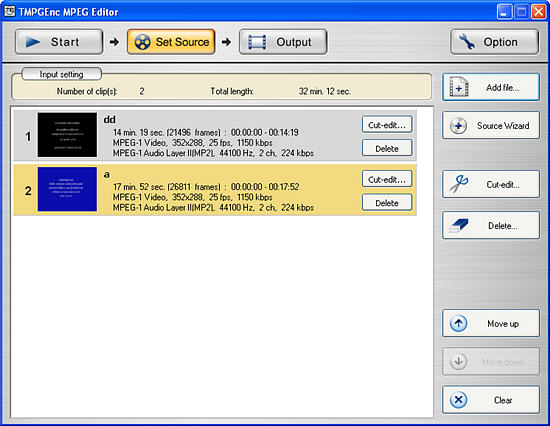
Task: Click the up arrow icon on Move up
Action: [458, 323]
